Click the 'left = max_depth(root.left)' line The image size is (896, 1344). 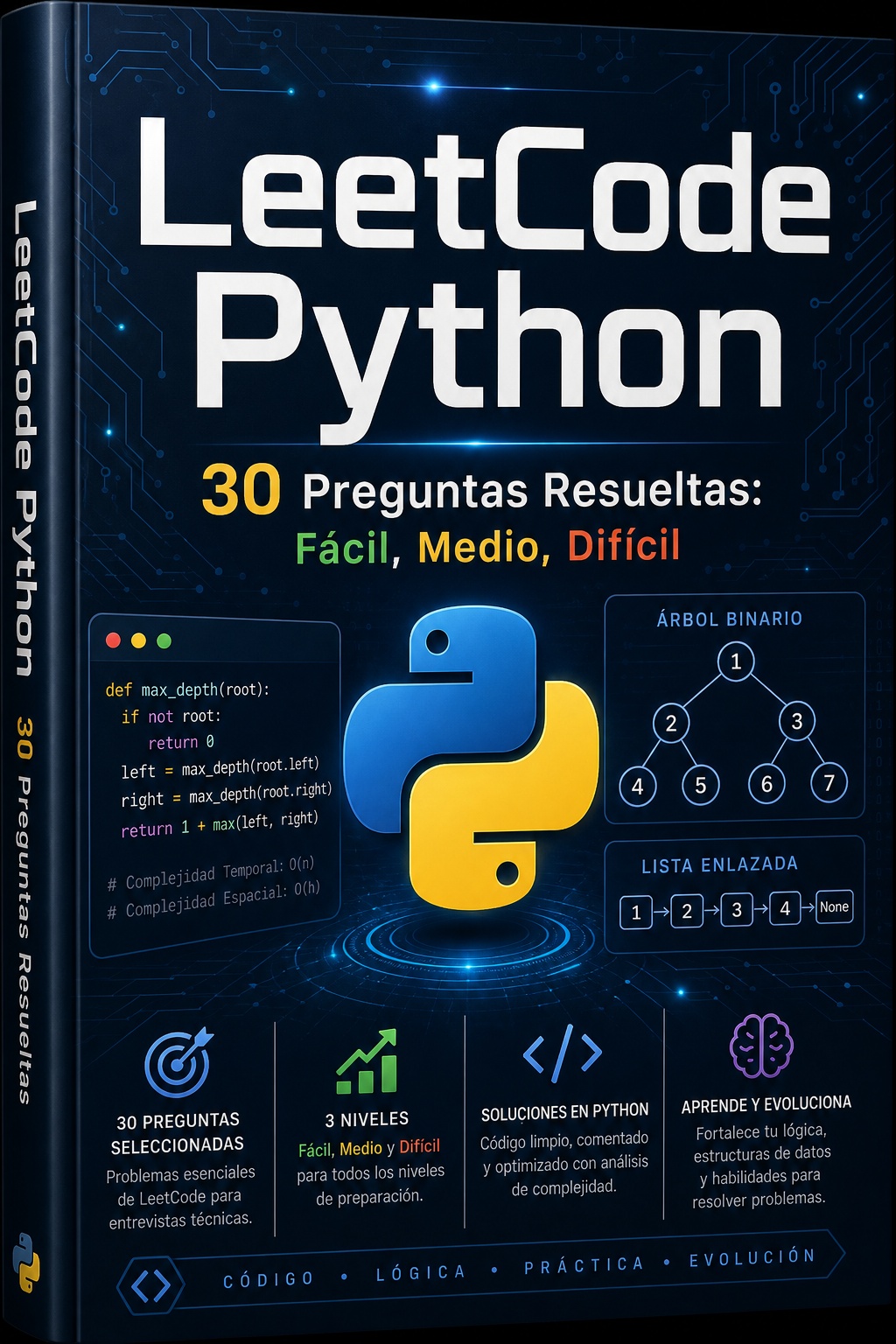pos(220,767)
